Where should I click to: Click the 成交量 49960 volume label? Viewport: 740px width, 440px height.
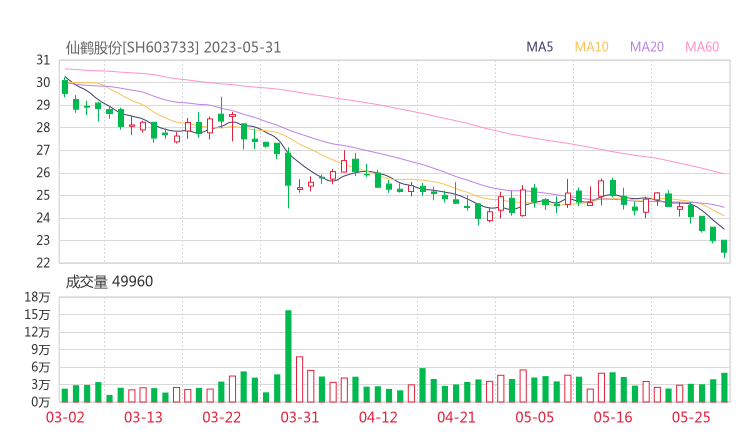[109, 282]
